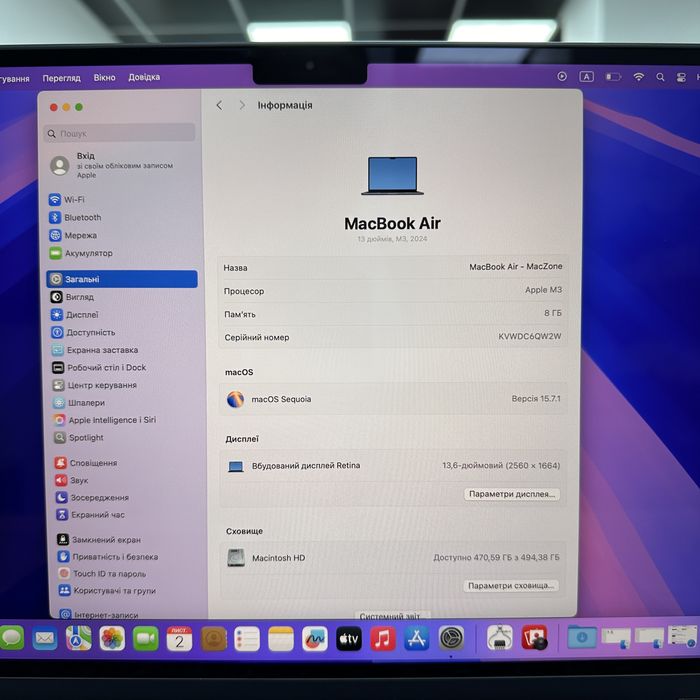Open Photos from the Dock
The image size is (700, 700).
click(x=112, y=639)
